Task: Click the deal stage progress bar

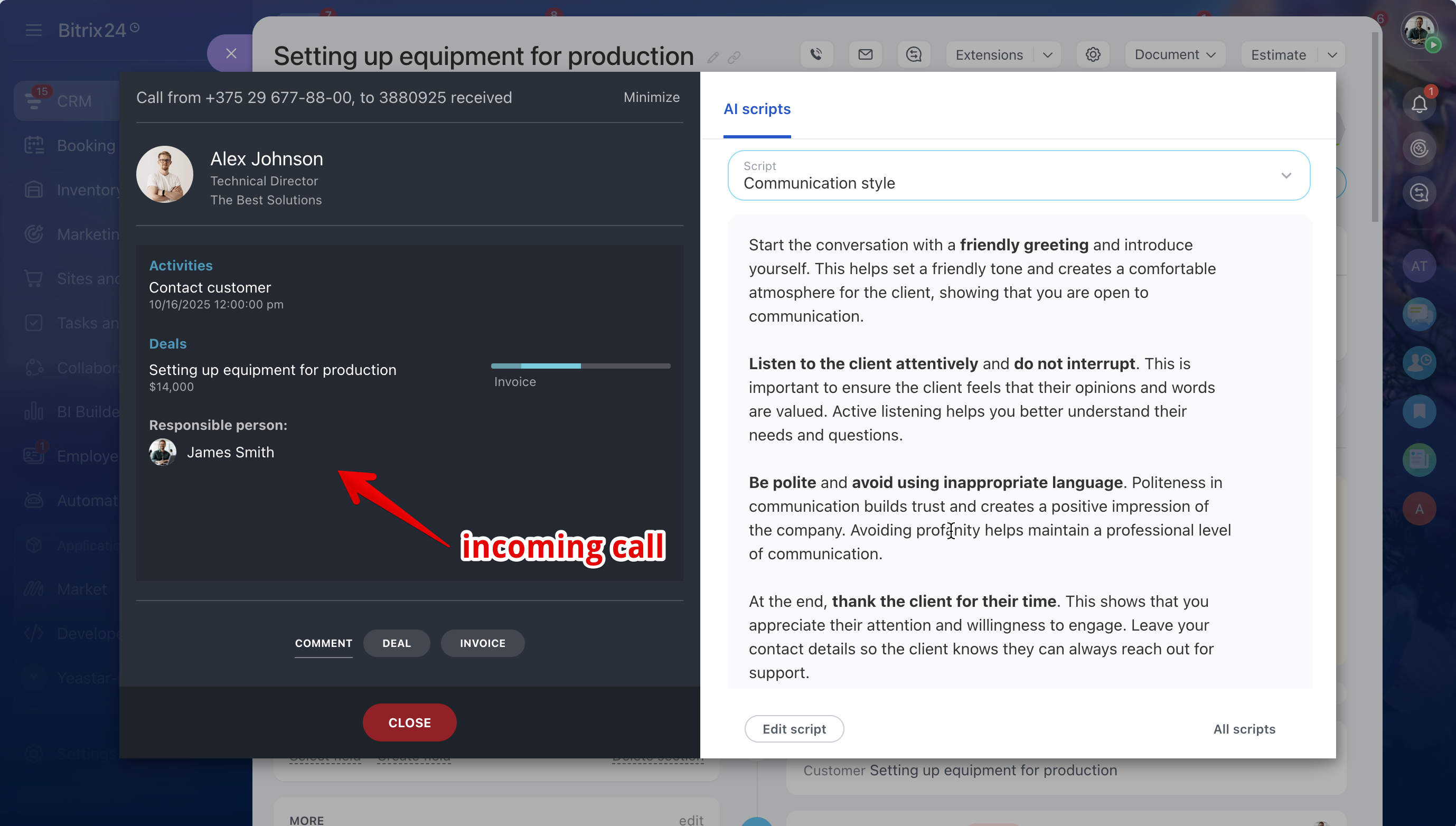Action: tap(580, 366)
